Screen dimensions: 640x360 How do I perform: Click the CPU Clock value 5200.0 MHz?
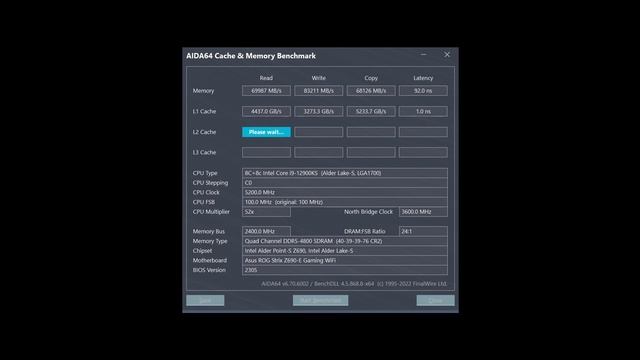pos(345,192)
